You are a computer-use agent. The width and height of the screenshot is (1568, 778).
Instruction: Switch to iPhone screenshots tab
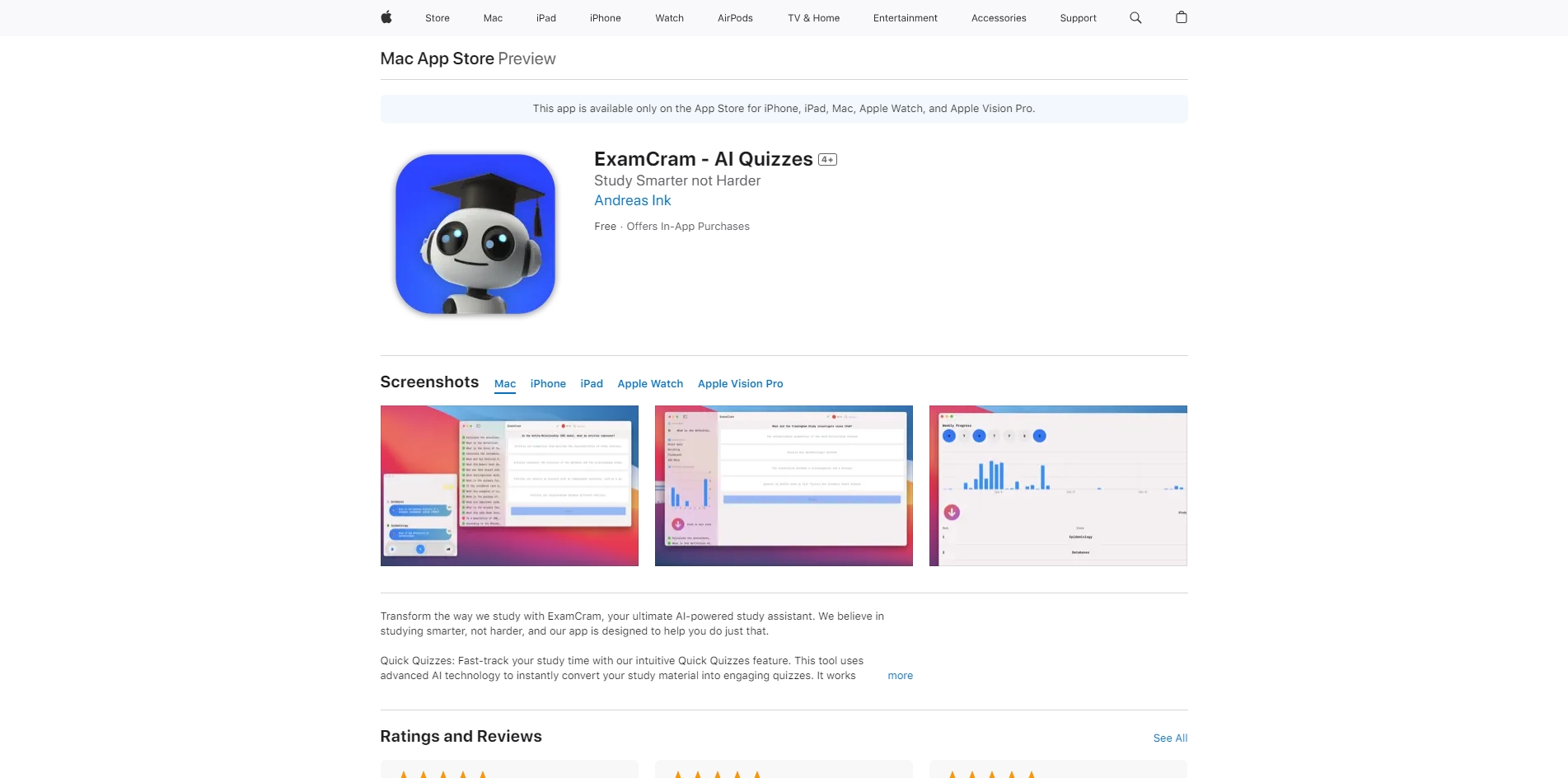pos(548,384)
